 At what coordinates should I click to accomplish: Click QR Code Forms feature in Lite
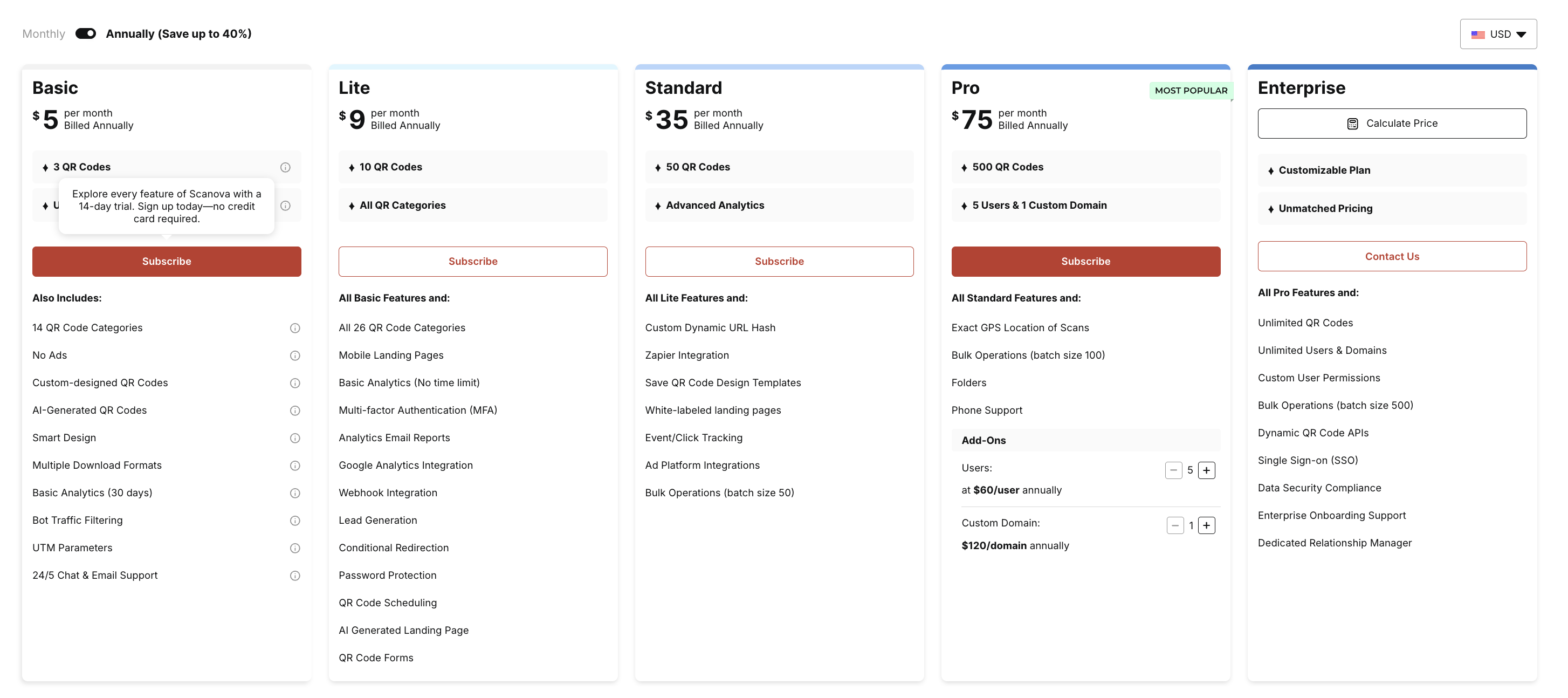click(x=376, y=658)
